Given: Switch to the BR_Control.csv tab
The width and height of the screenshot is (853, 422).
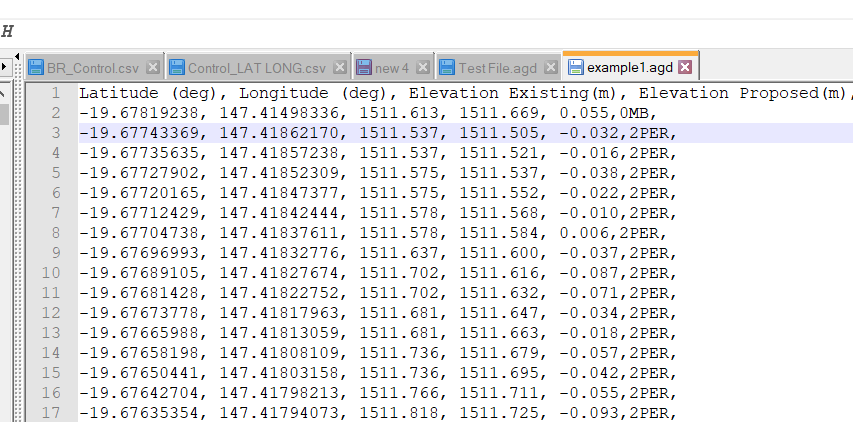Looking at the screenshot, I should 92,68.
